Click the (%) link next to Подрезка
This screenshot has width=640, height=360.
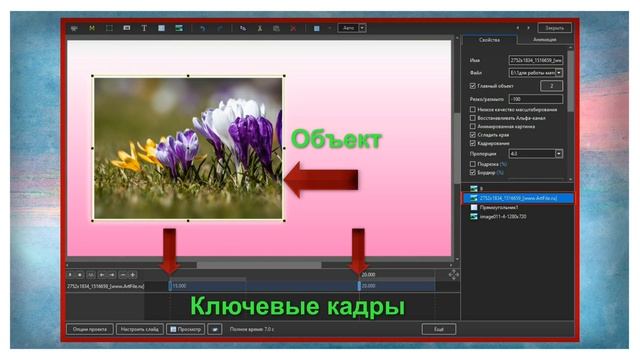pos(503,164)
